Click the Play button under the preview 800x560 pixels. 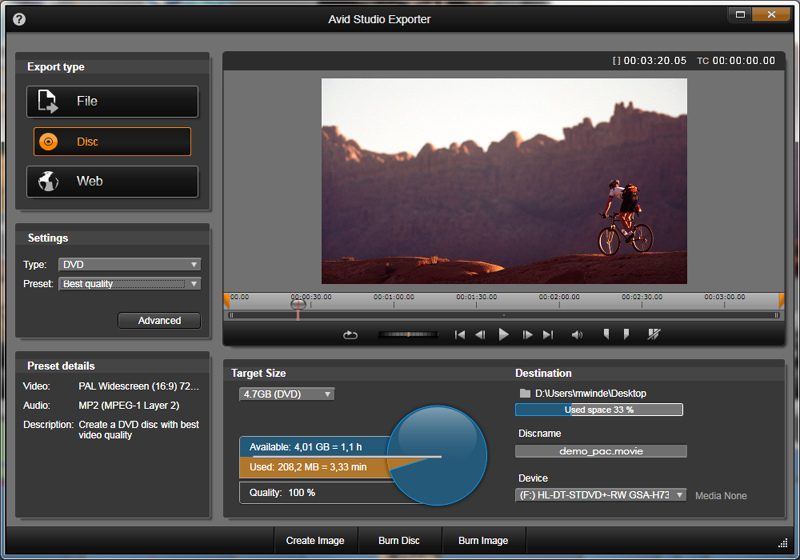pos(504,335)
